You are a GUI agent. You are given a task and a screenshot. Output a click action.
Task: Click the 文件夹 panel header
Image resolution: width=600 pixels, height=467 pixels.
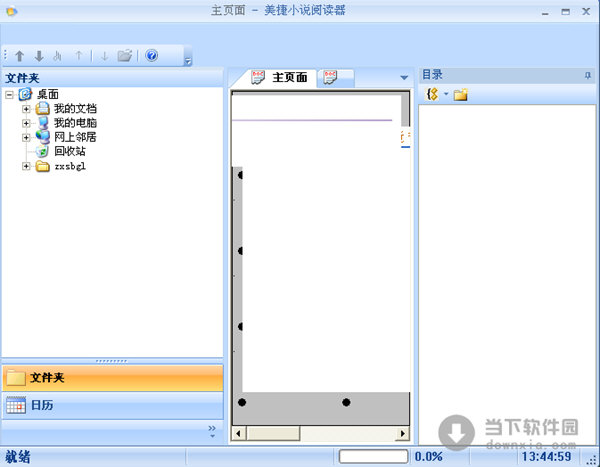point(112,78)
